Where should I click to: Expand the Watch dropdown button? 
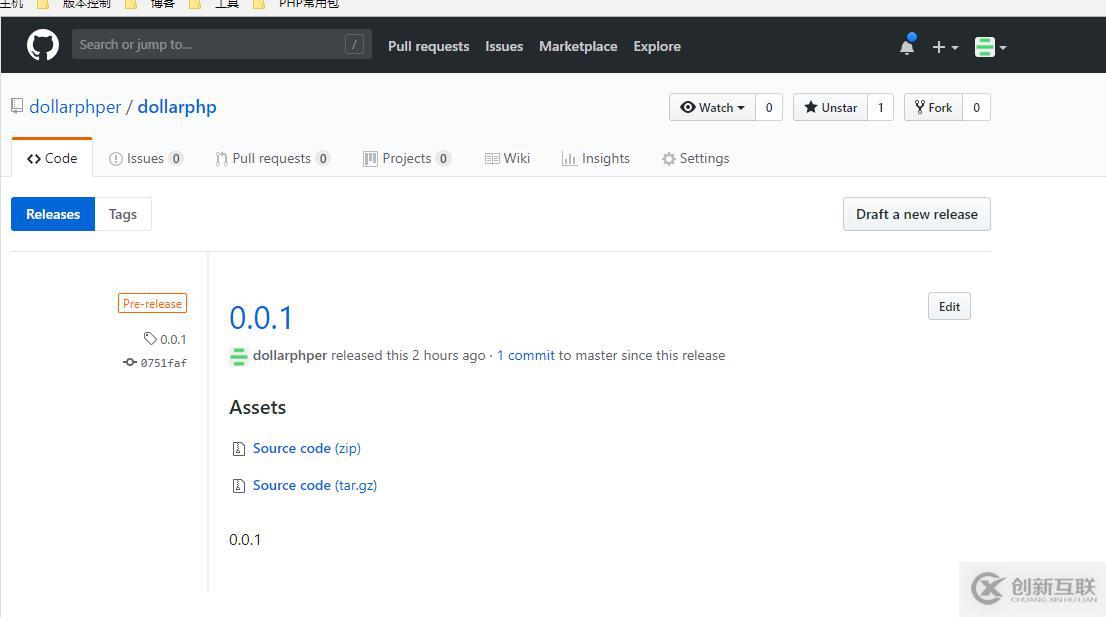click(x=712, y=107)
